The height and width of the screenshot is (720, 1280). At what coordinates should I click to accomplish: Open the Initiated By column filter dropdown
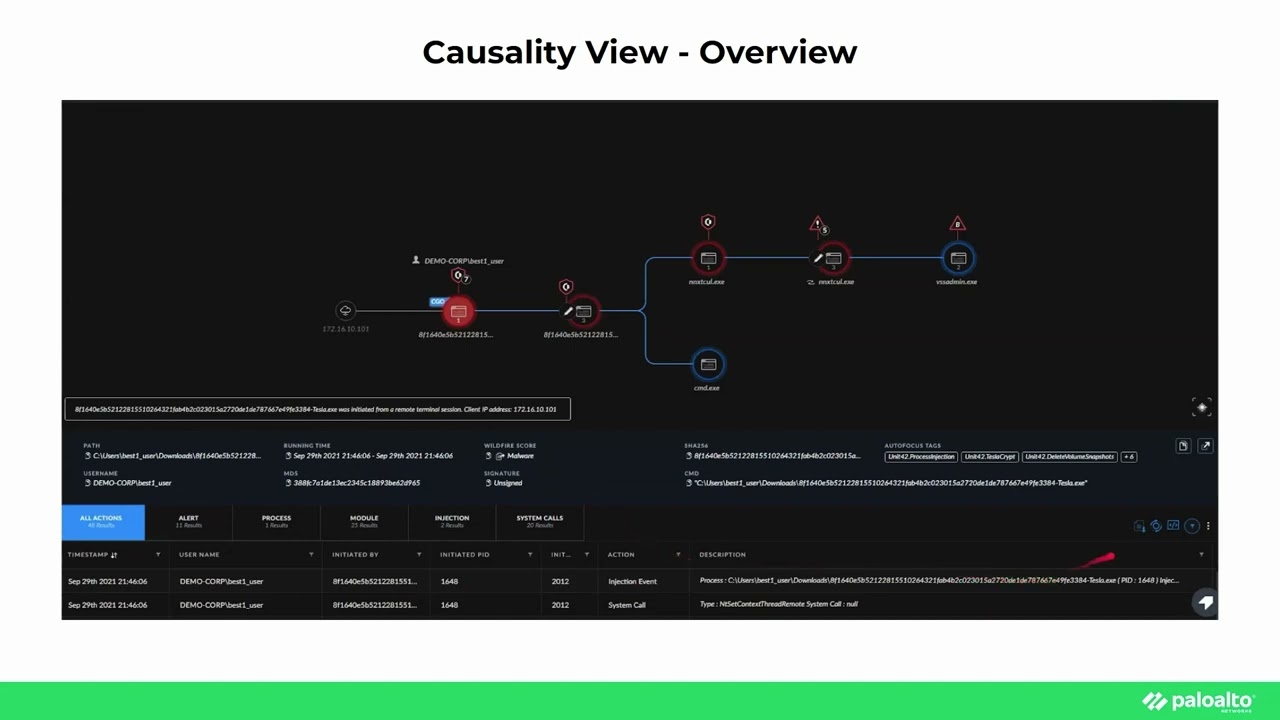coord(419,555)
